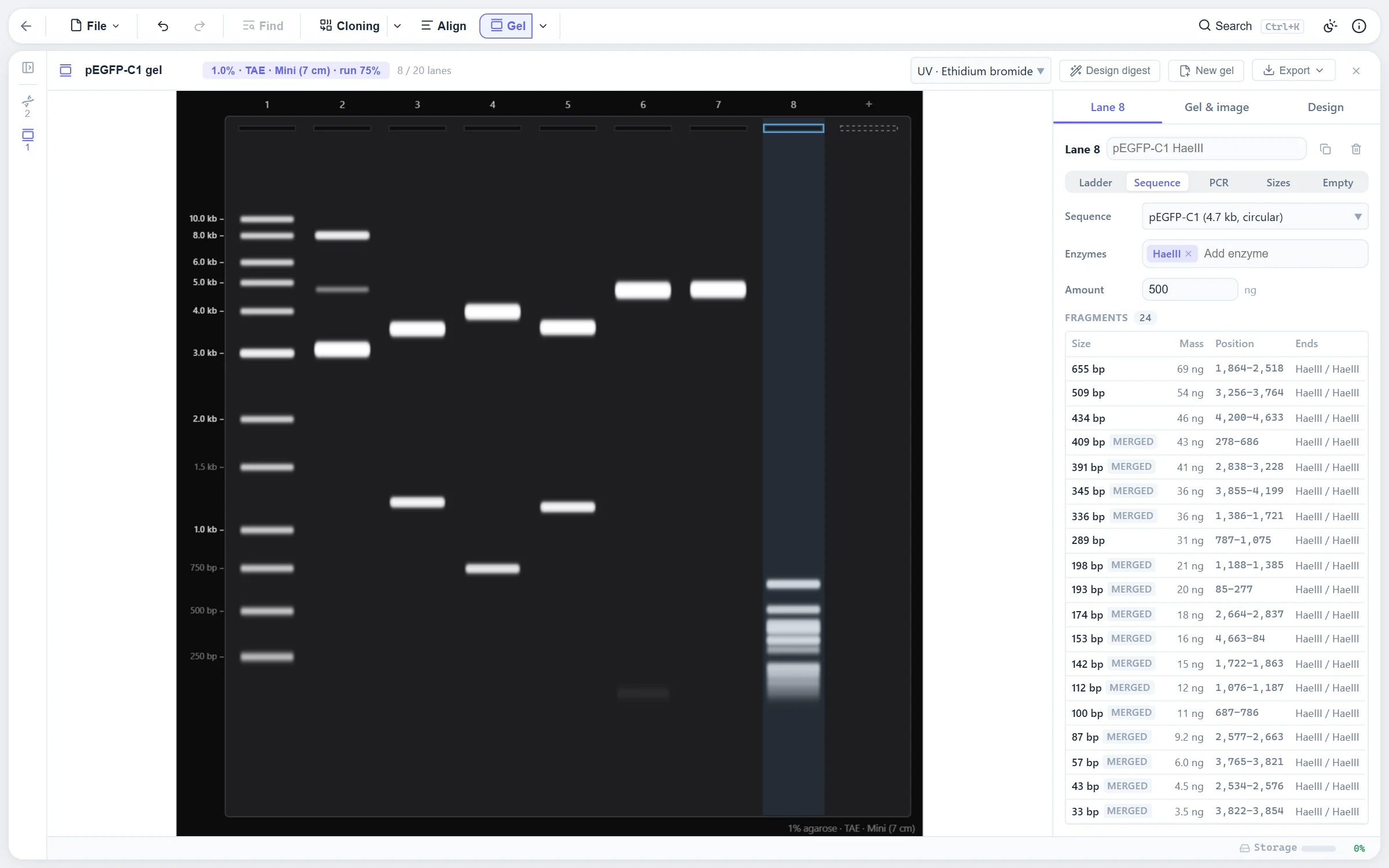This screenshot has height=868, width=1389.
Task: Select the Empty lane type
Action: [1337, 183]
